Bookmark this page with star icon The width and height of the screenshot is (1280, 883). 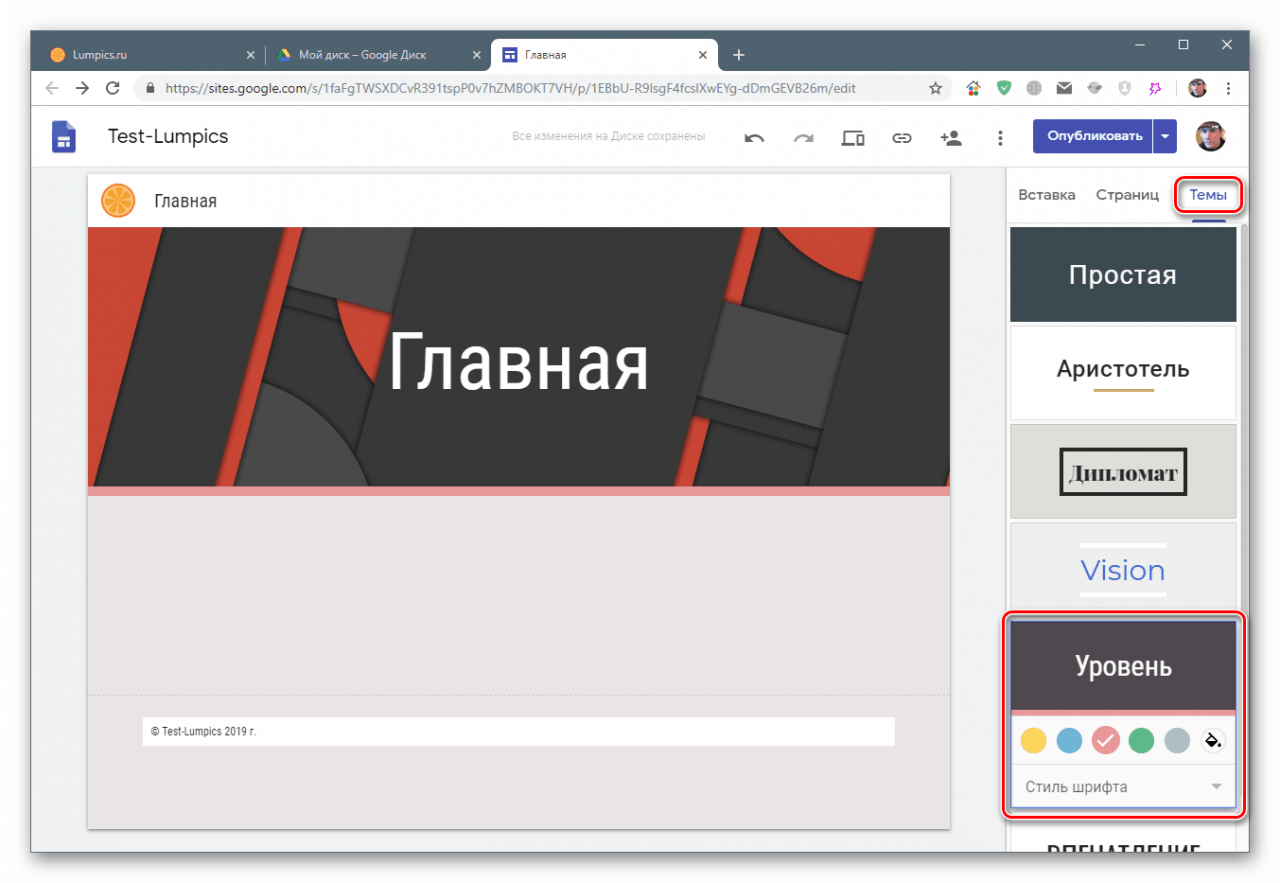(936, 88)
